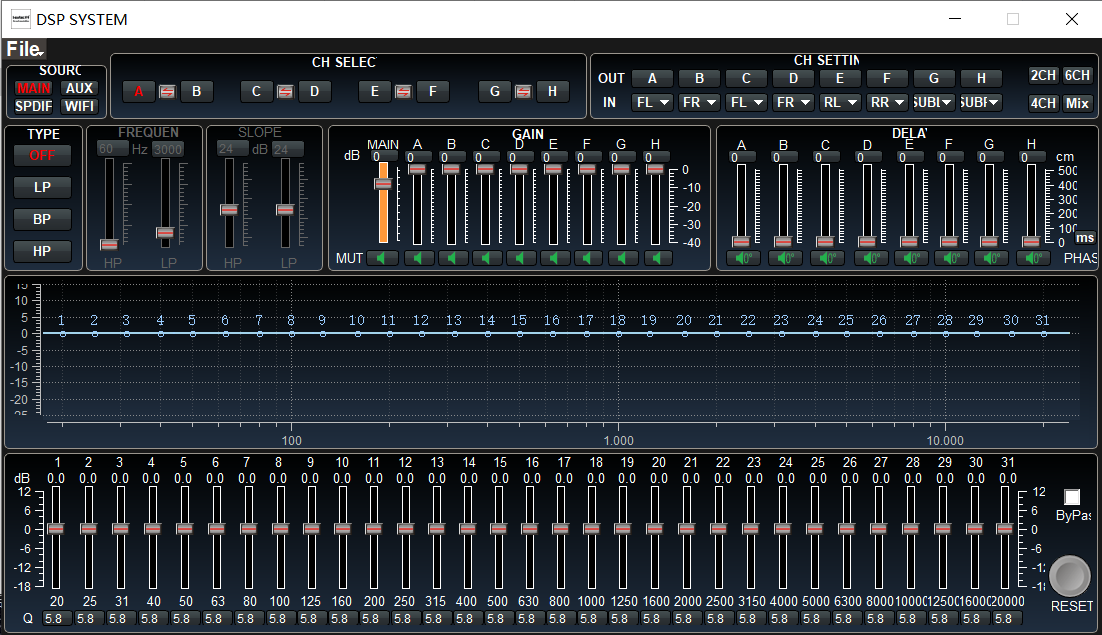This screenshot has width=1102, height=635.
Task: Flip phase icon for delay channel G
Action: tap(991, 258)
